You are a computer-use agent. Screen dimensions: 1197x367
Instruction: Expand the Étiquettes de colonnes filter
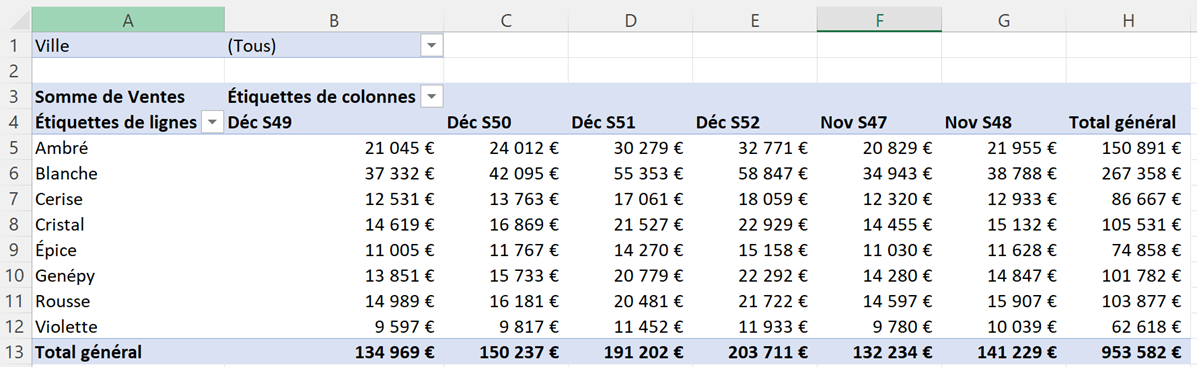(432, 97)
